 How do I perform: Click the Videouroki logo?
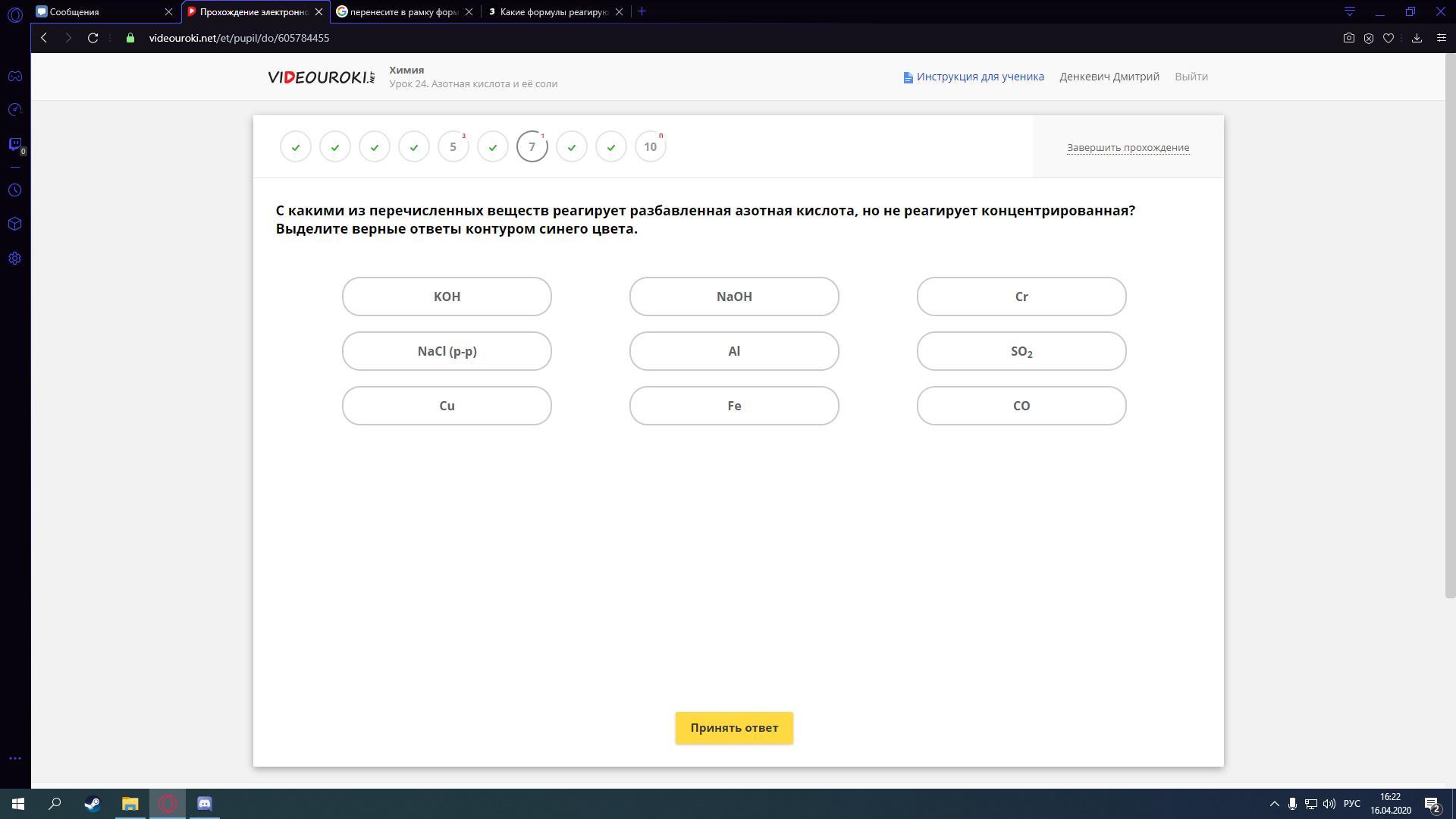pos(322,77)
